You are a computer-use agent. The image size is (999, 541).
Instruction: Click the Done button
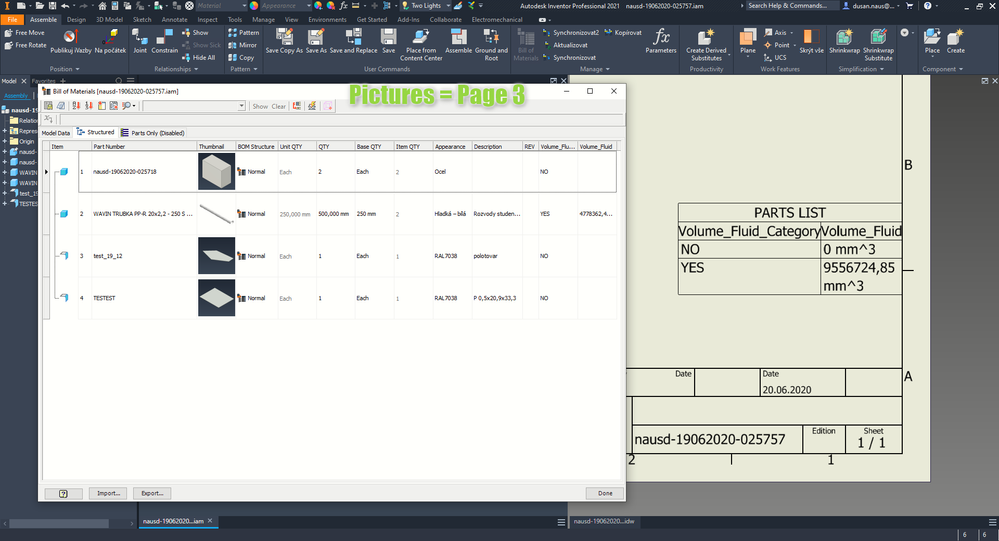pyautogui.click(x=605, y=493)
